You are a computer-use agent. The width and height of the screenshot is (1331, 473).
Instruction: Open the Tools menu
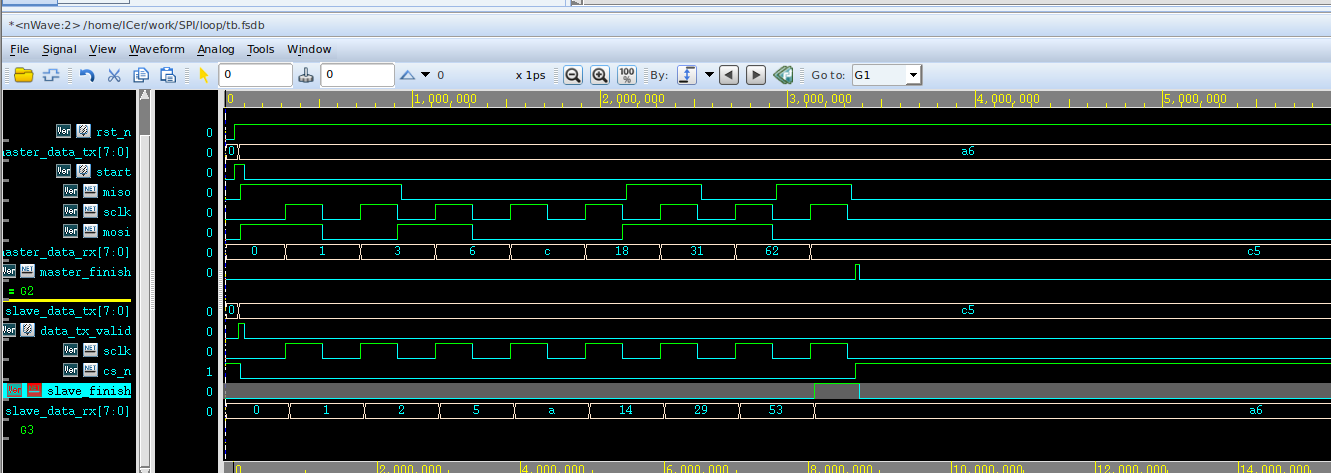[x=261, y=49]
